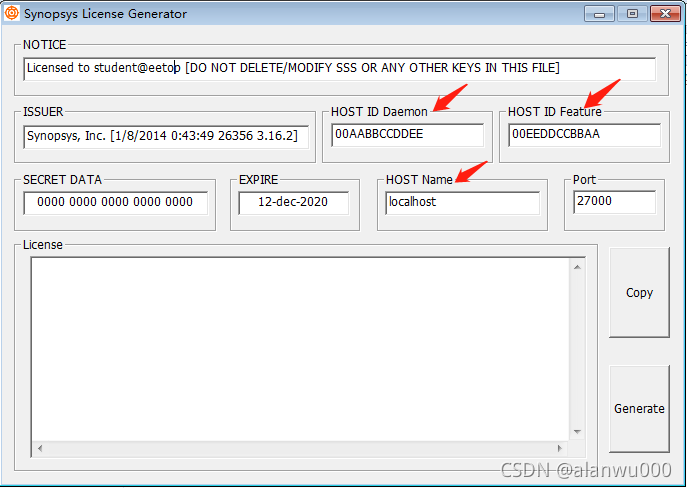This screenshot has width=687, height=488.
Task: Click the HOST Name label
Action: coord(419,180)
